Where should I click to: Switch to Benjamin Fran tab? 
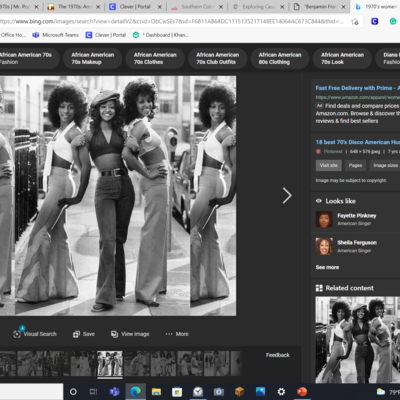[x=319, y=7]
